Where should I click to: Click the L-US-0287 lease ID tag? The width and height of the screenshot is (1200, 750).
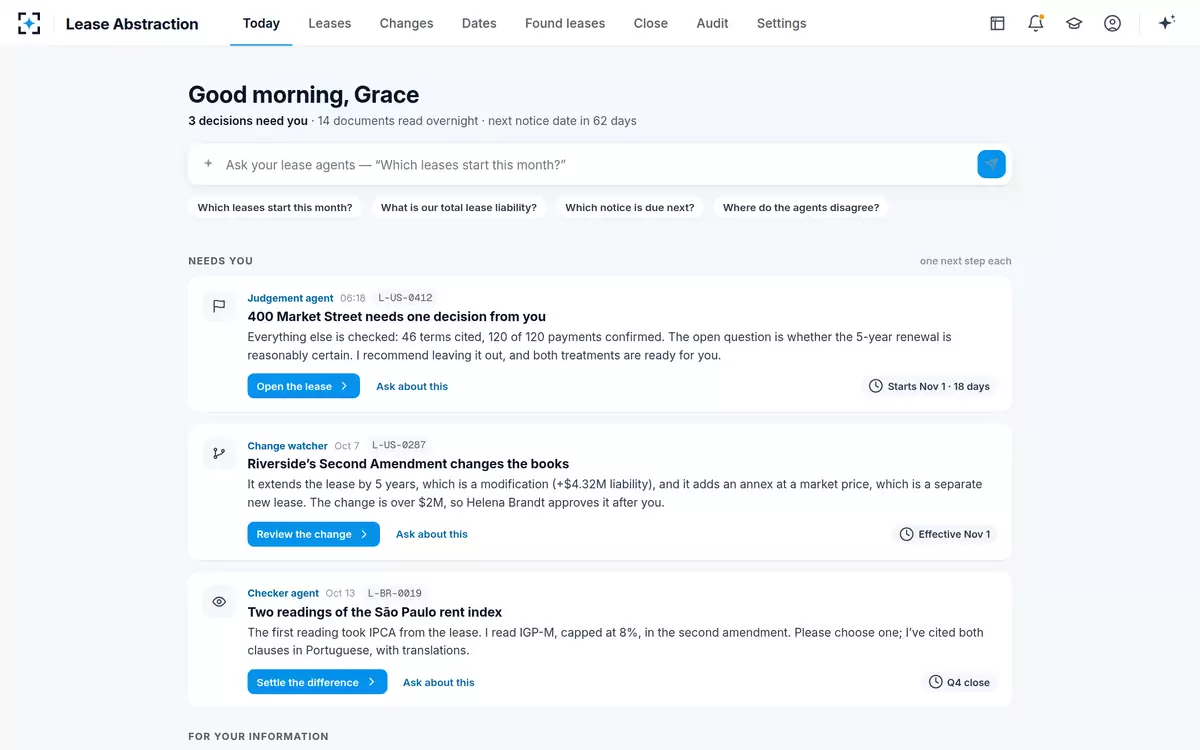point(399,446)
